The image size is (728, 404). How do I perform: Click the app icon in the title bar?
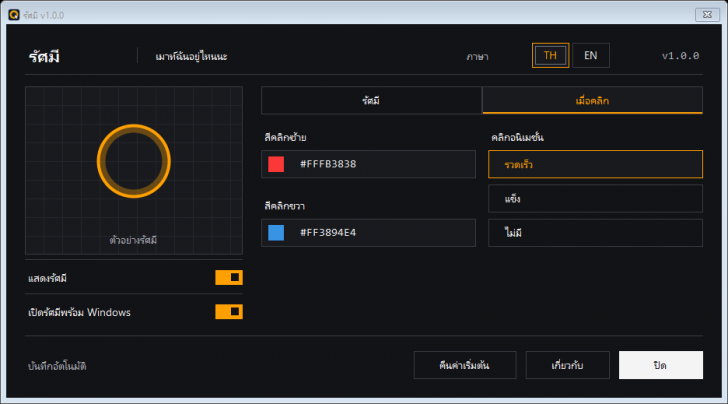click(14, 15)
